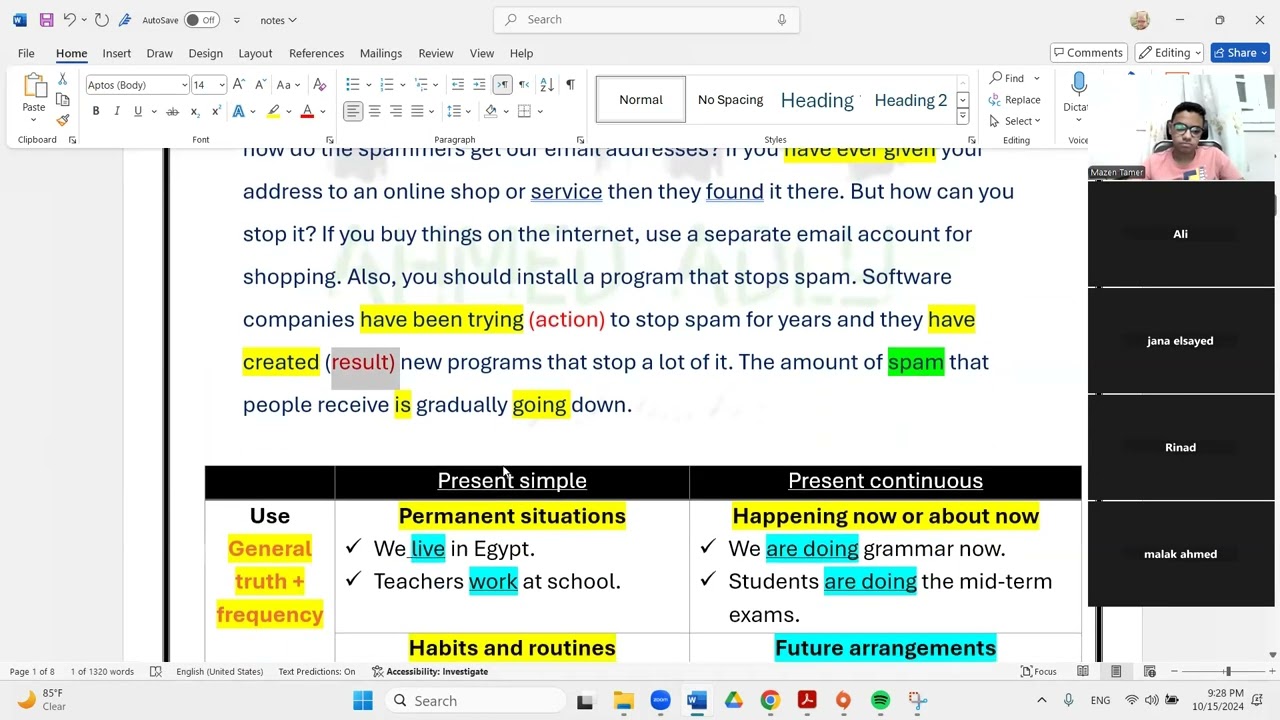Toggle Underline formatting

138,111
